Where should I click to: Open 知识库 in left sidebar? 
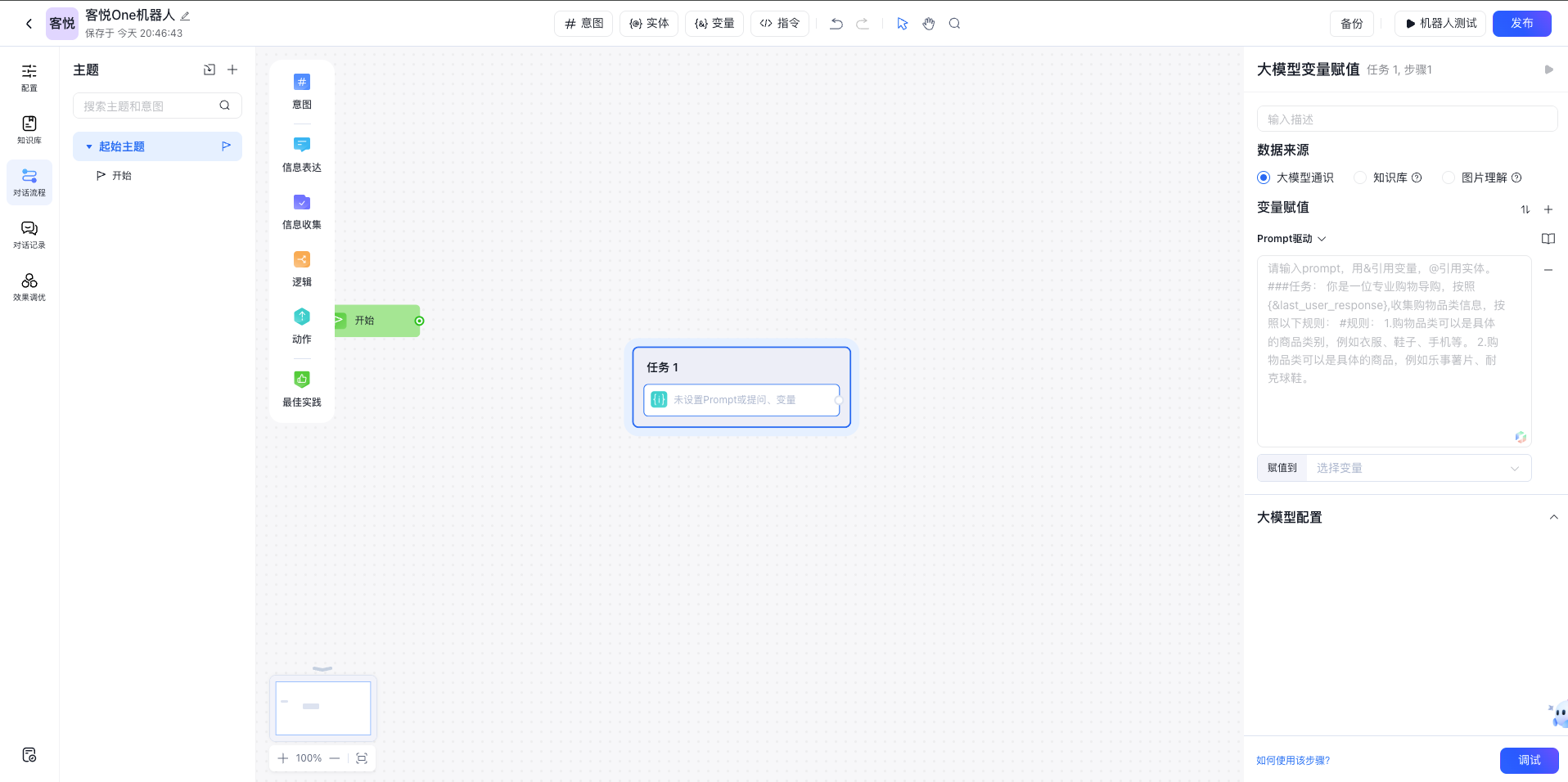(x=29, y=129)
